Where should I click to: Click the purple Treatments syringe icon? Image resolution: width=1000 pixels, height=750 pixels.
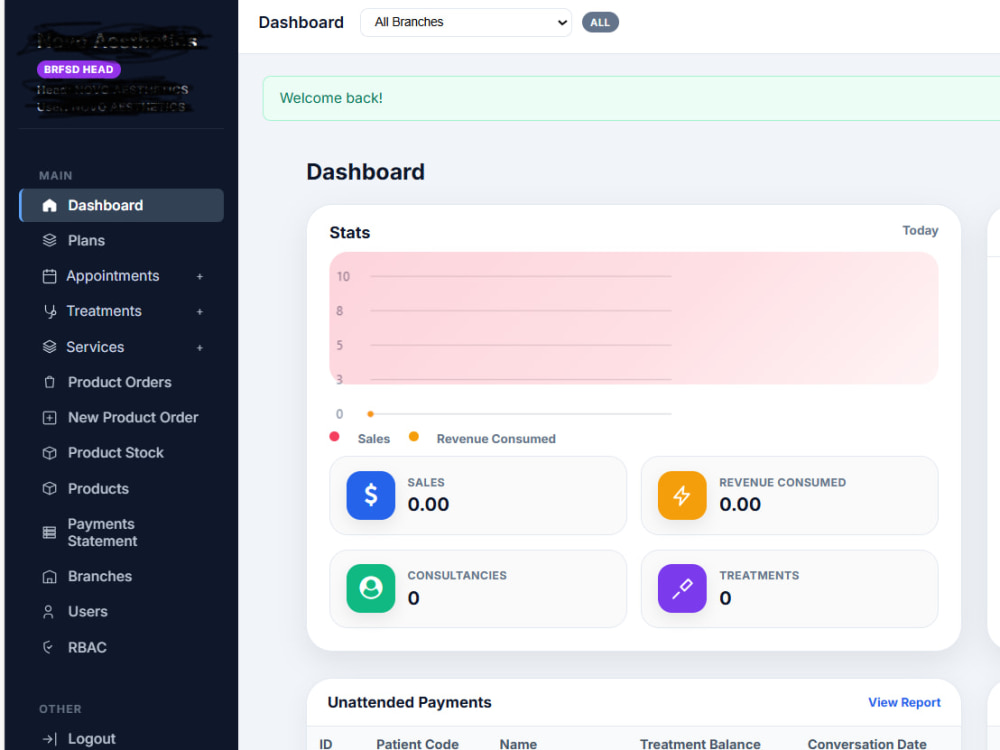coord(682,588)
